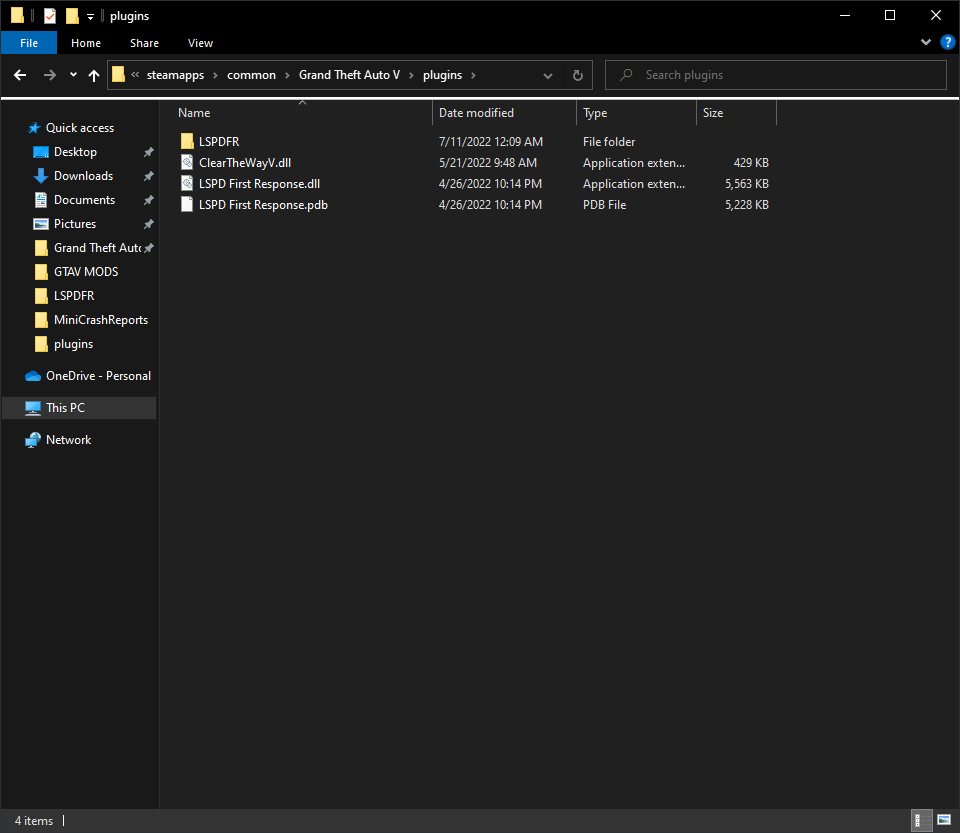Click the Properties icon in title bar
Screen dimensions: 960x833
pyautogui.click(x=50, y=16)
